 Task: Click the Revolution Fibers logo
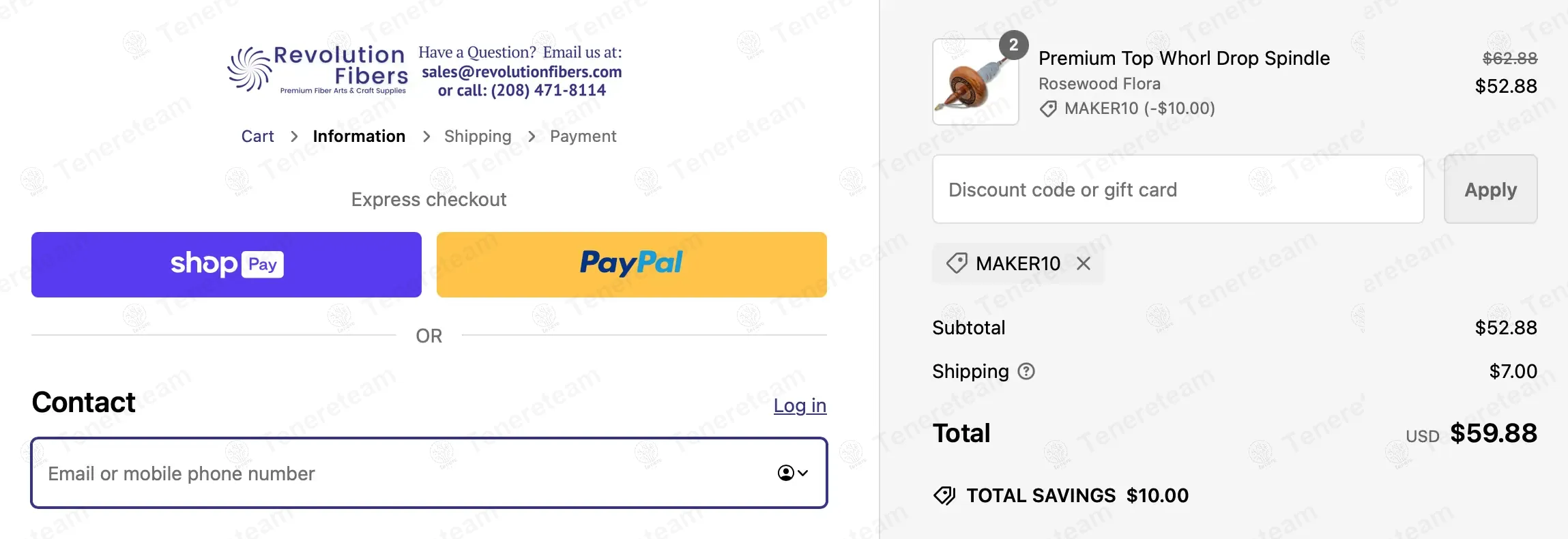coord(318,70)
